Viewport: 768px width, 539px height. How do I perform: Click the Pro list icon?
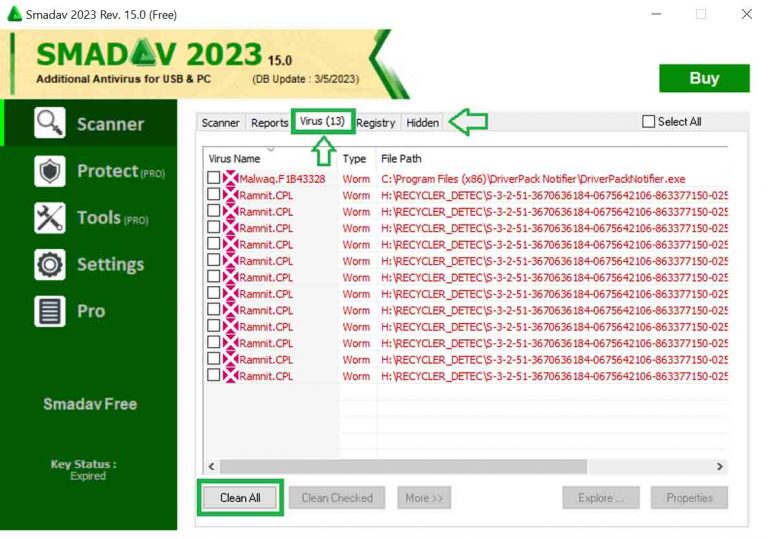point(49,311)
